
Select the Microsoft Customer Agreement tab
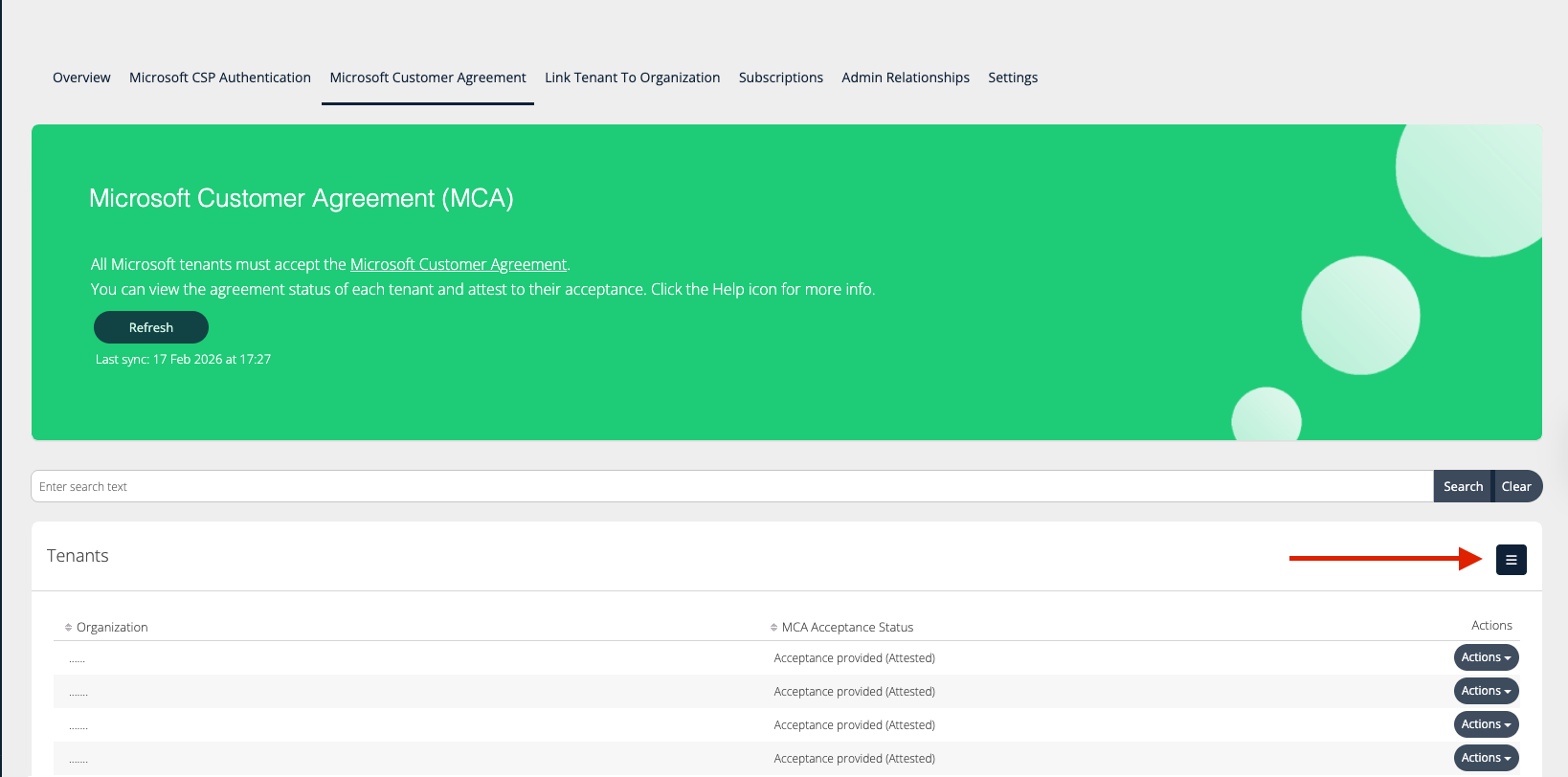[428, 78]
